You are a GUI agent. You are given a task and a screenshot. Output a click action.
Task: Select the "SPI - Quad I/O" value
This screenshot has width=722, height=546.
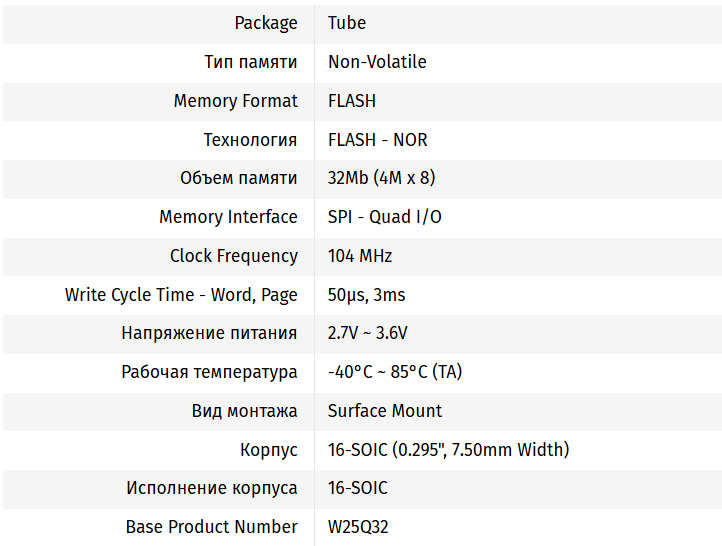pyautogui.click(x=384, y=217)
